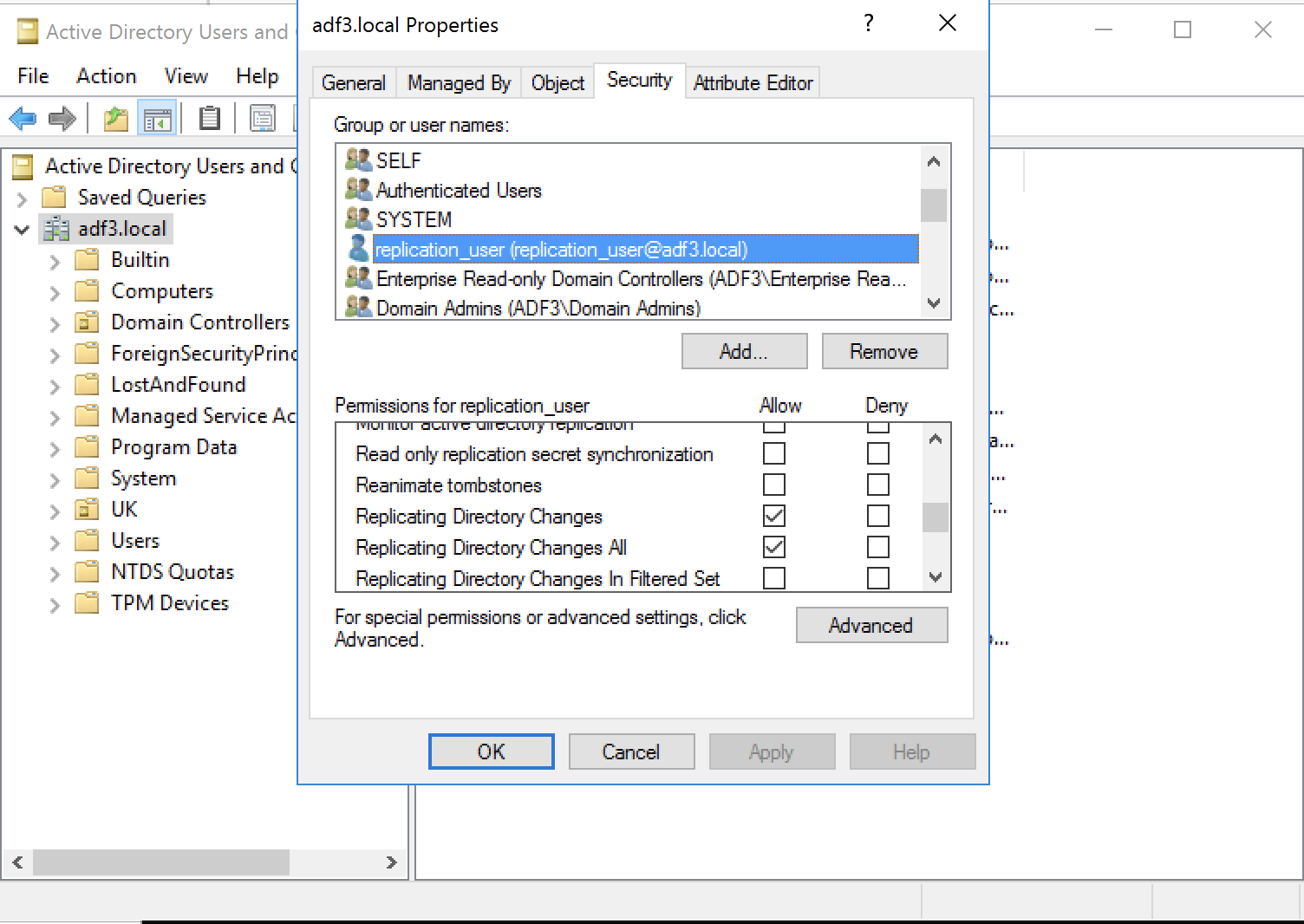This screenshot has height=924, width=1304.
Task: Click the Up One Level toolbar icon
Action: click(115, 118)
